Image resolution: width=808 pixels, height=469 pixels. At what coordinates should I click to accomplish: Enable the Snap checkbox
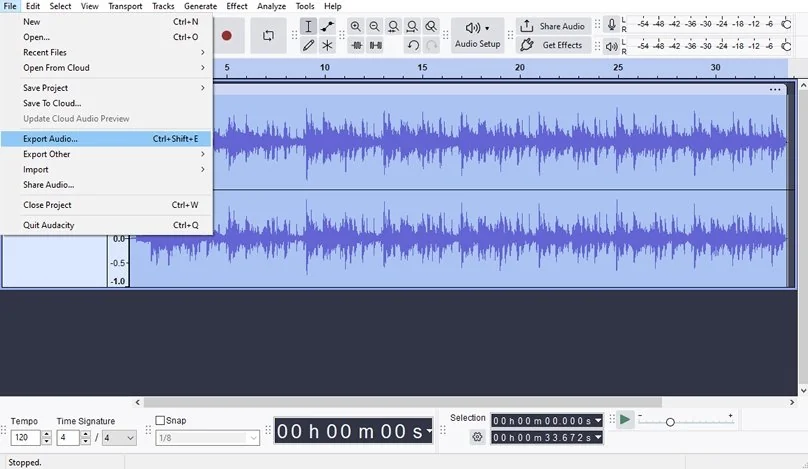tap(161, 421)
